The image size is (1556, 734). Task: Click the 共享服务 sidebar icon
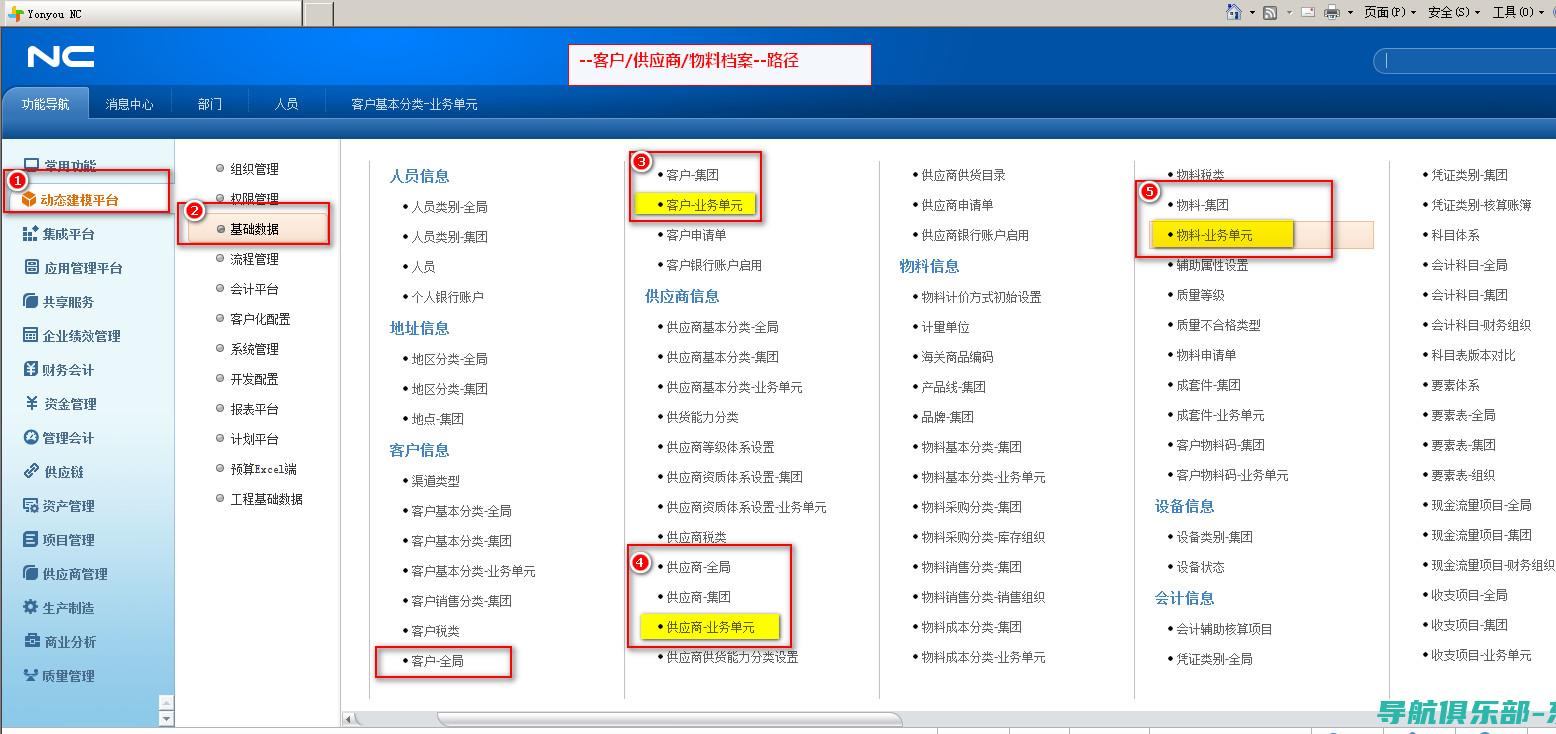(31, 301)
